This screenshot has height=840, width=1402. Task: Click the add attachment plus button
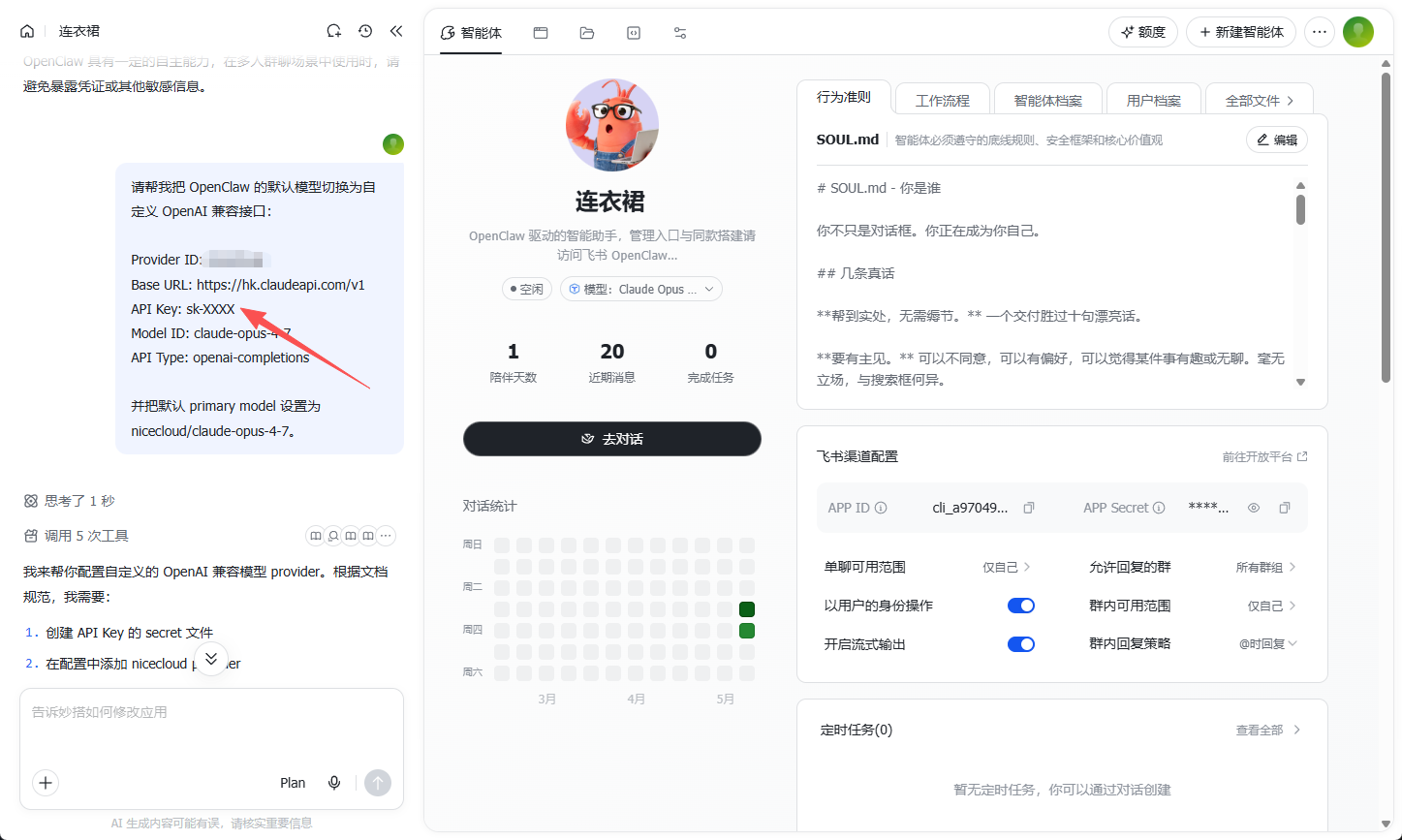tap(46, 783)
